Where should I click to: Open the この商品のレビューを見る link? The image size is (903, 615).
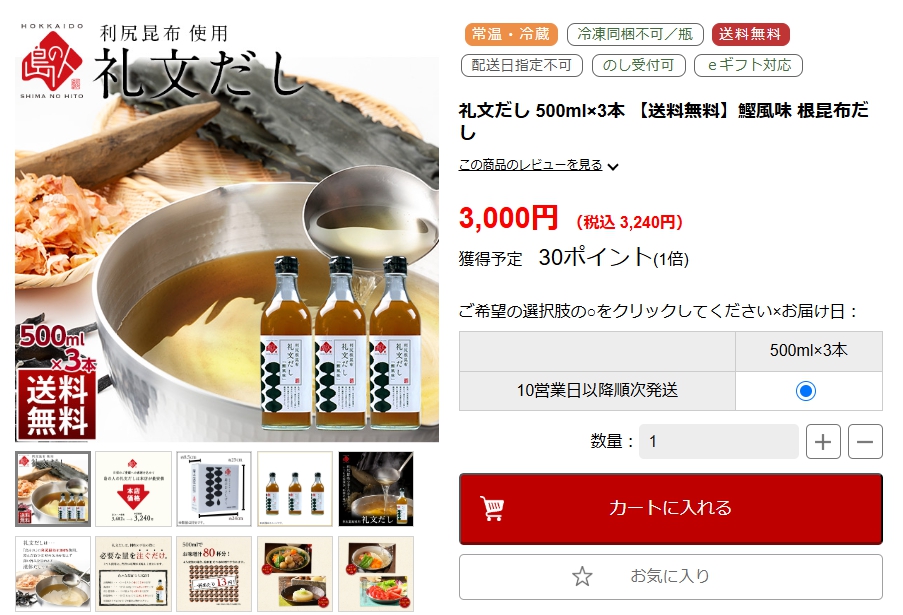tap(530, 165)
